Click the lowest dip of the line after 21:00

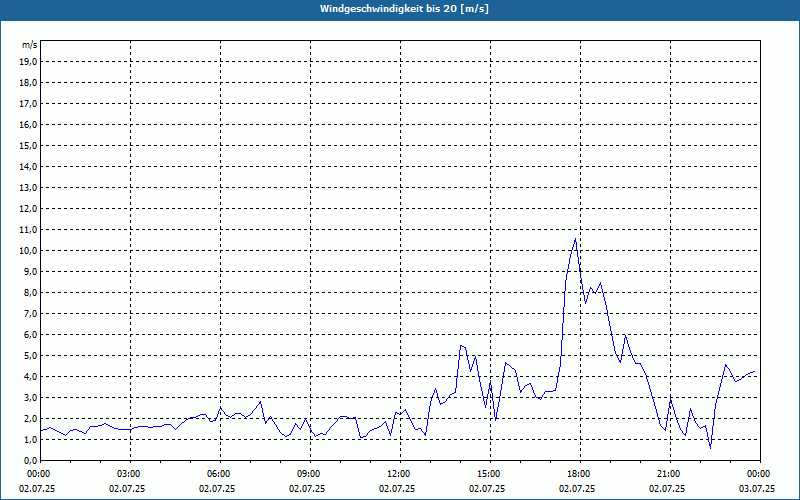[710, 448]
